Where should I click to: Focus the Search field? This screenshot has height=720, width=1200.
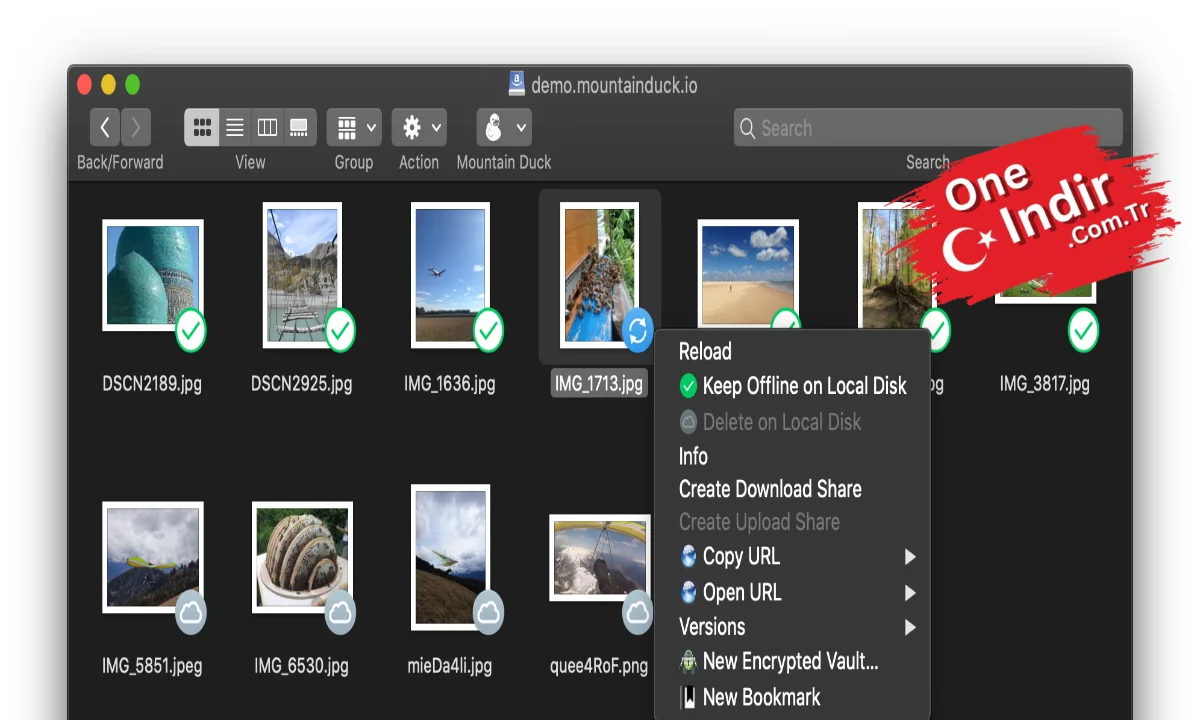tap(928, 128)
